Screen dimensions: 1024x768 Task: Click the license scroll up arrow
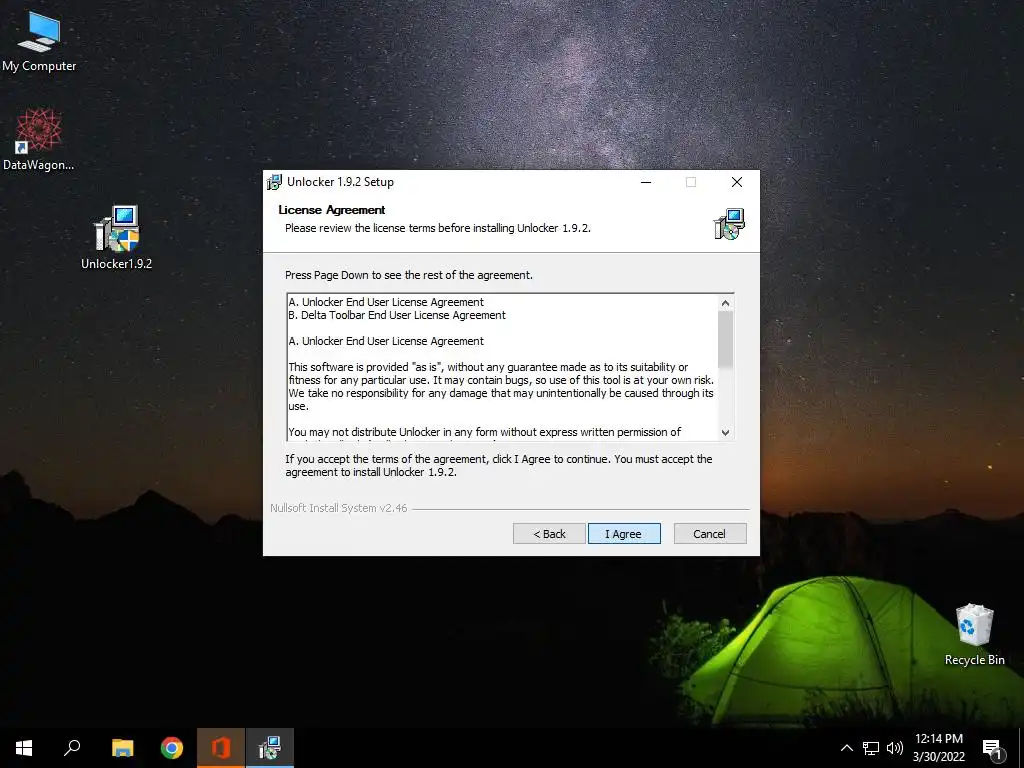pos(725,303)
